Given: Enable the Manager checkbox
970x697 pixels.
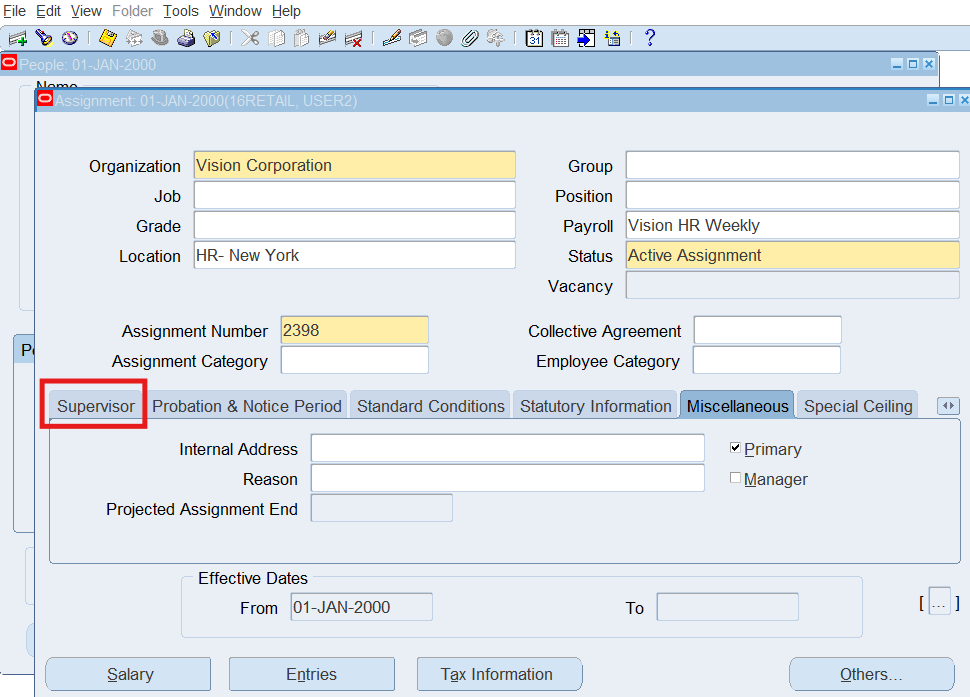Looking at the screenshot, I should pyautogui.click(x=736, y=478).
